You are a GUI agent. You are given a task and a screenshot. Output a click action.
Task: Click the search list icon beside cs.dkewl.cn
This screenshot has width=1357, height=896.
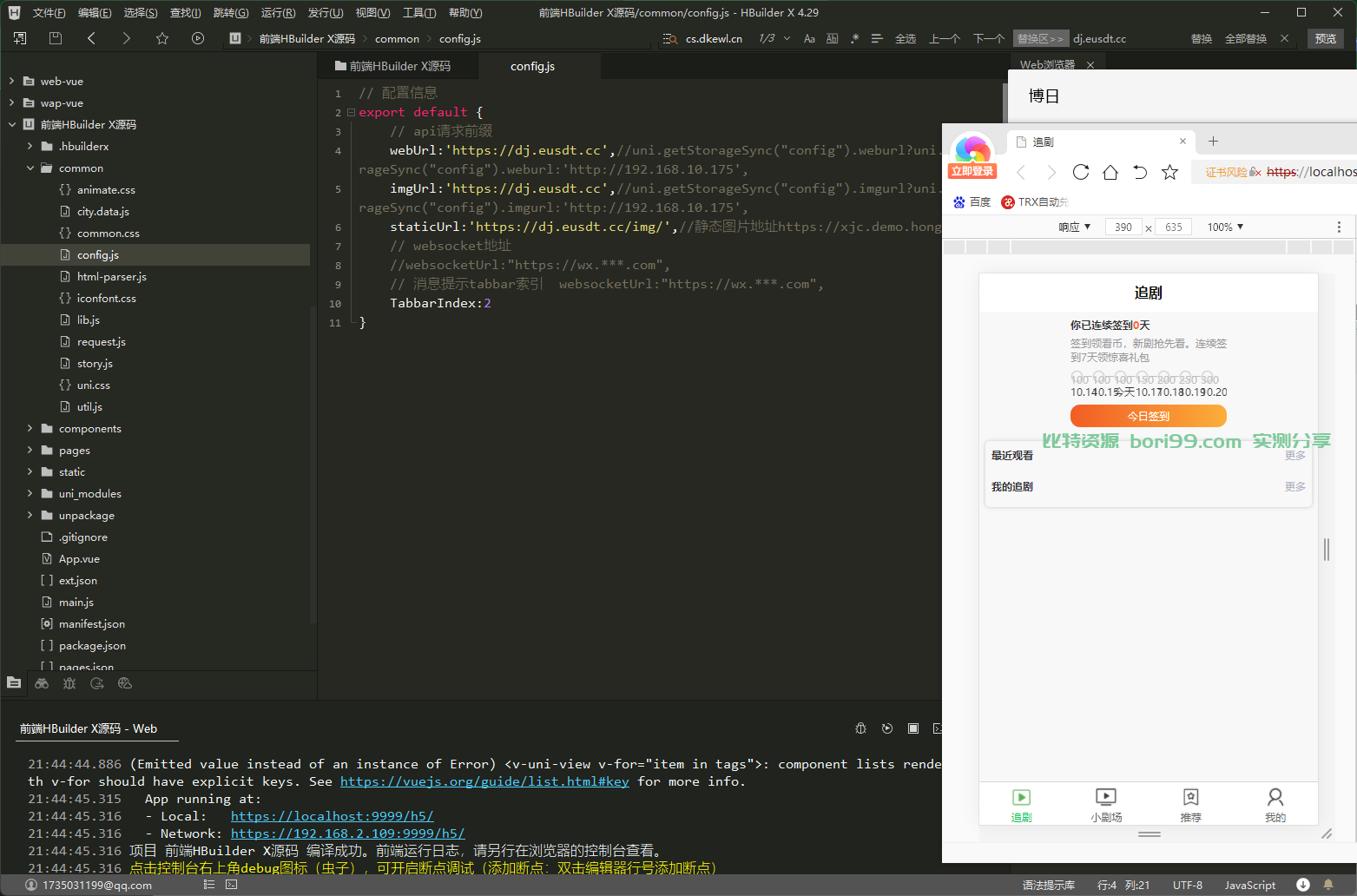point(670,38)
